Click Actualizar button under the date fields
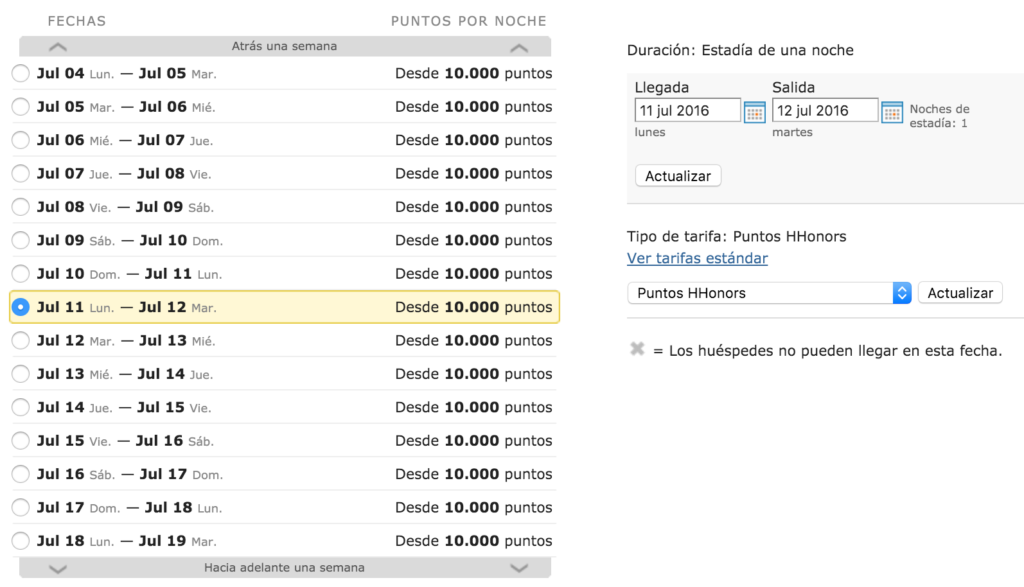 point(678,176)
